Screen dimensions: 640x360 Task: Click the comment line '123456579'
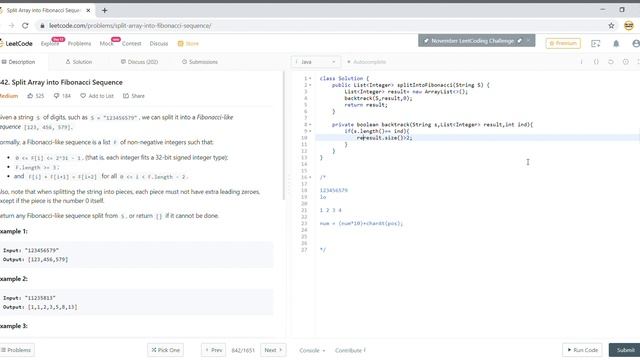coord(334,190)
